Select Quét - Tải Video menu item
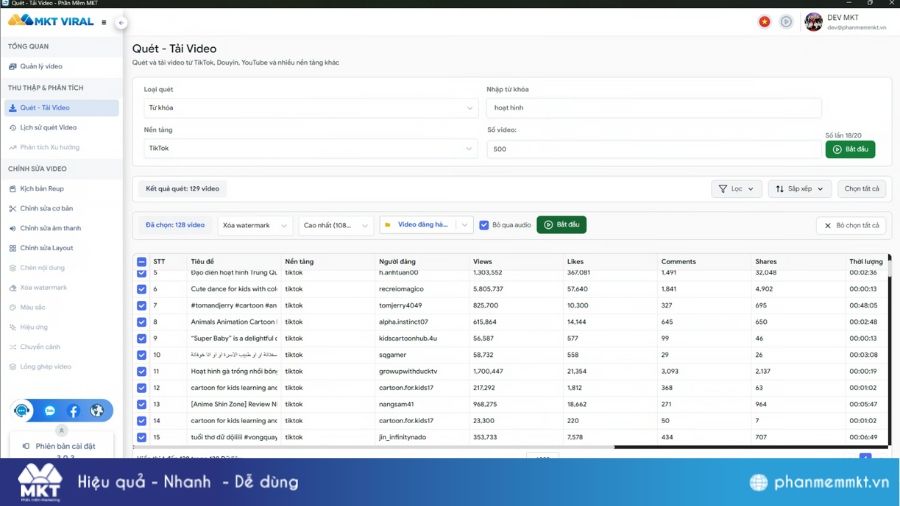Screen dimensions: 900x506 coord(61,107)
